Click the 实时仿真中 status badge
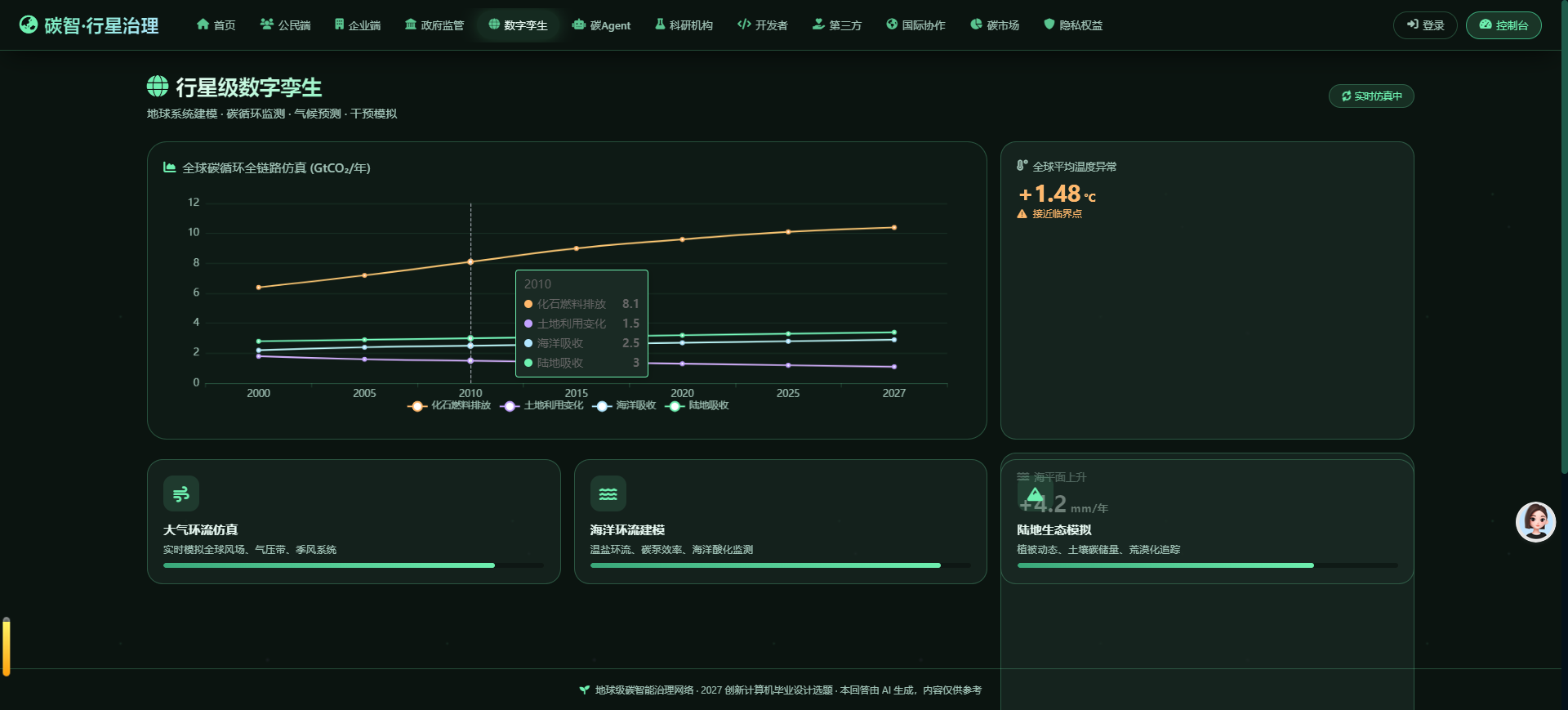The image size is (1568, 710). point(1371,96)
